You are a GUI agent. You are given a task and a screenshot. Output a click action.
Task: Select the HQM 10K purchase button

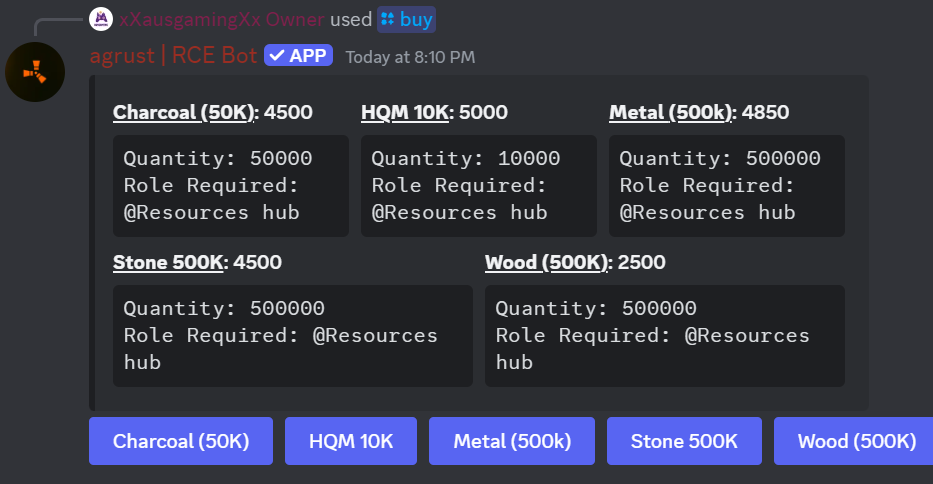(x=351, y=441)
